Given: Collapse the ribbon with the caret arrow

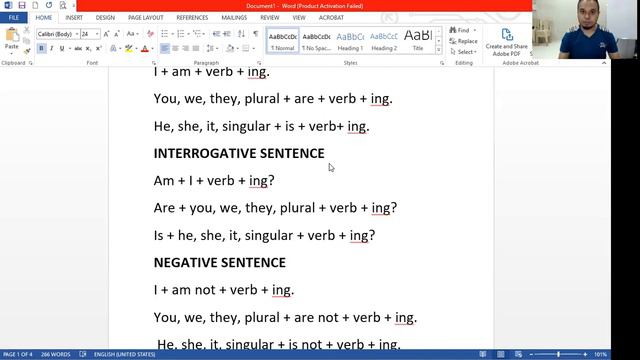Looking at the screenshot, I should (x=604, y=63).
